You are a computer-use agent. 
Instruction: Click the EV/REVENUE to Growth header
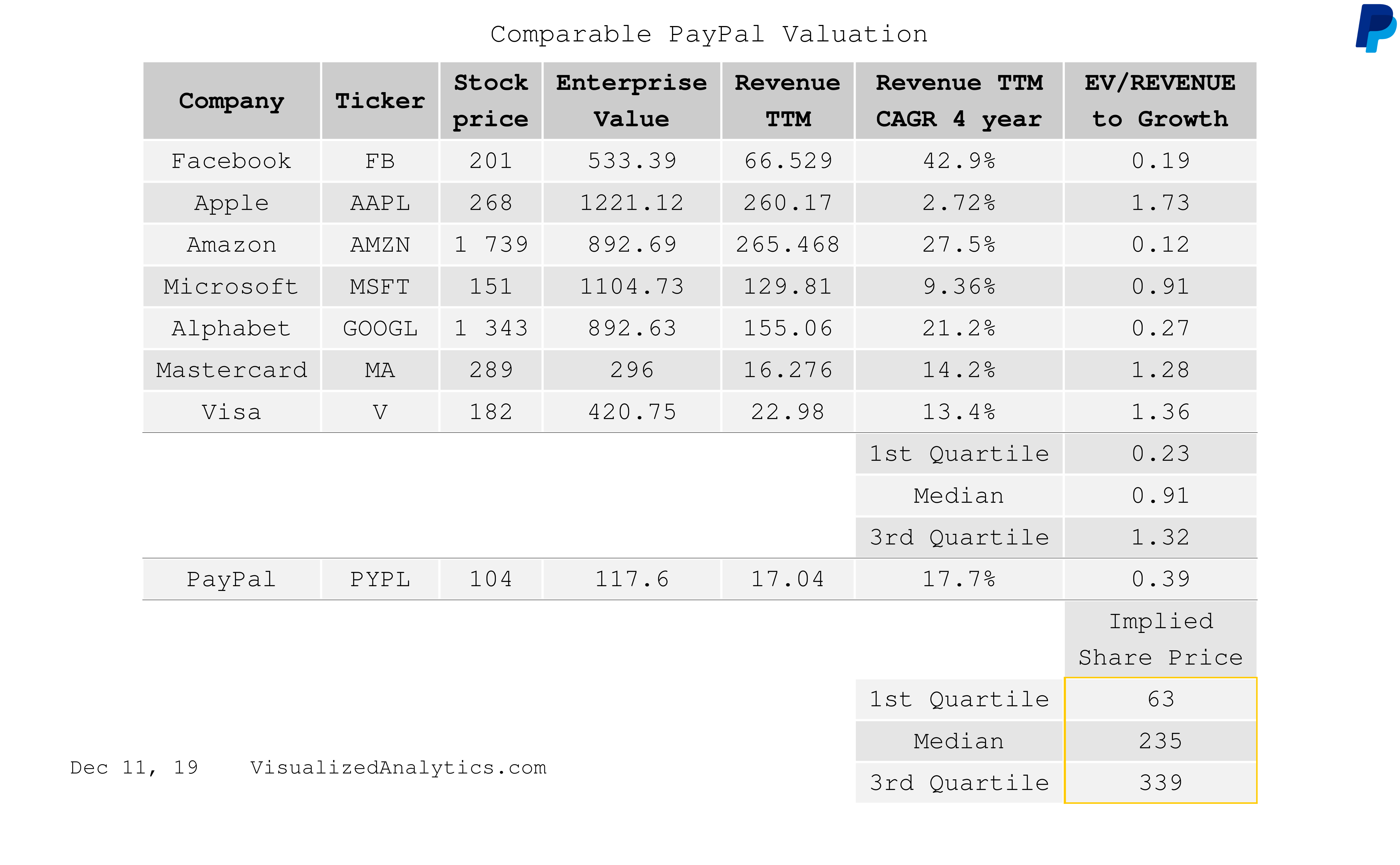(x=1160, y=101)
